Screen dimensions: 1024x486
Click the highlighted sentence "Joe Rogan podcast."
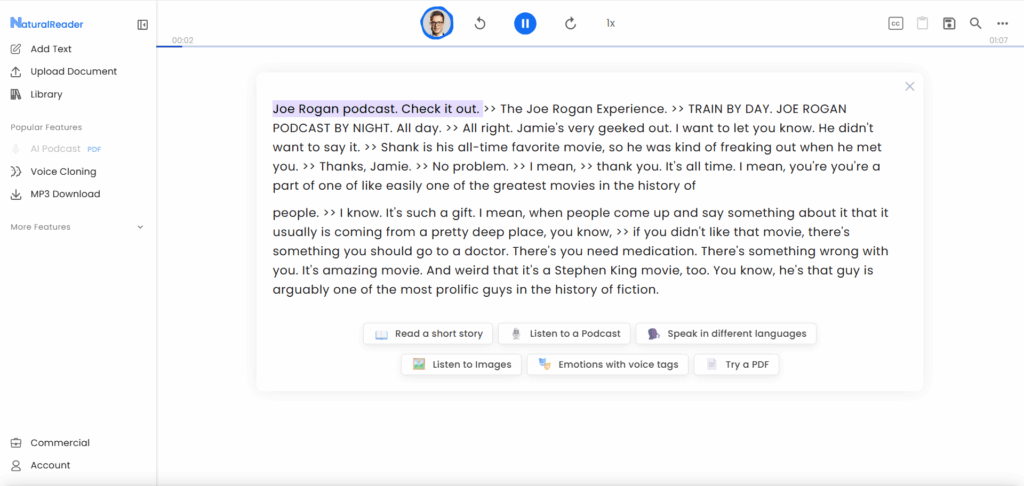coord(335,108)
